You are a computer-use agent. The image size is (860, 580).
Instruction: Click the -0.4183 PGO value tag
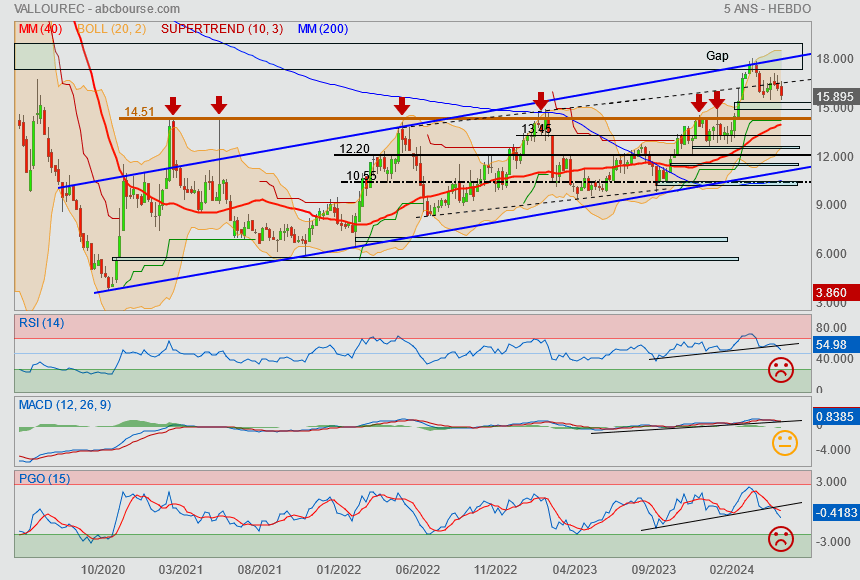835,513
